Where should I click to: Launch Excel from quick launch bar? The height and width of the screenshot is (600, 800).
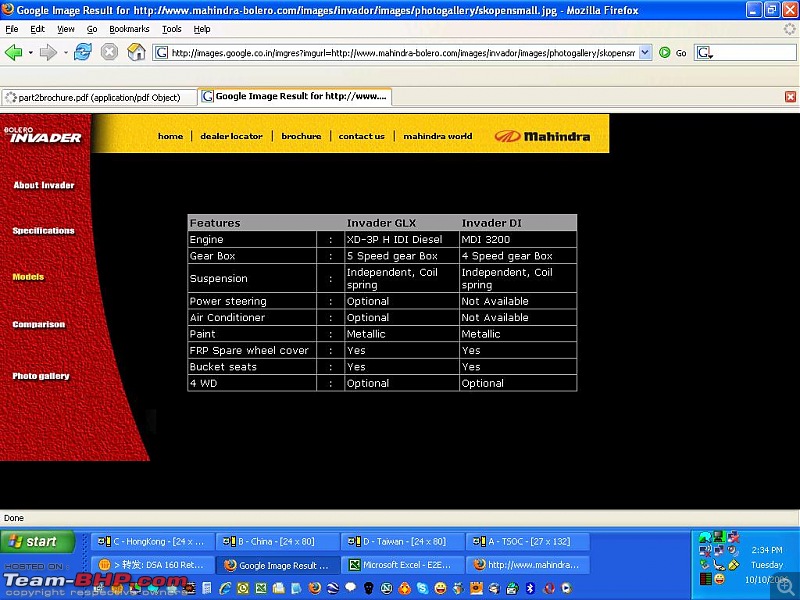261,588
